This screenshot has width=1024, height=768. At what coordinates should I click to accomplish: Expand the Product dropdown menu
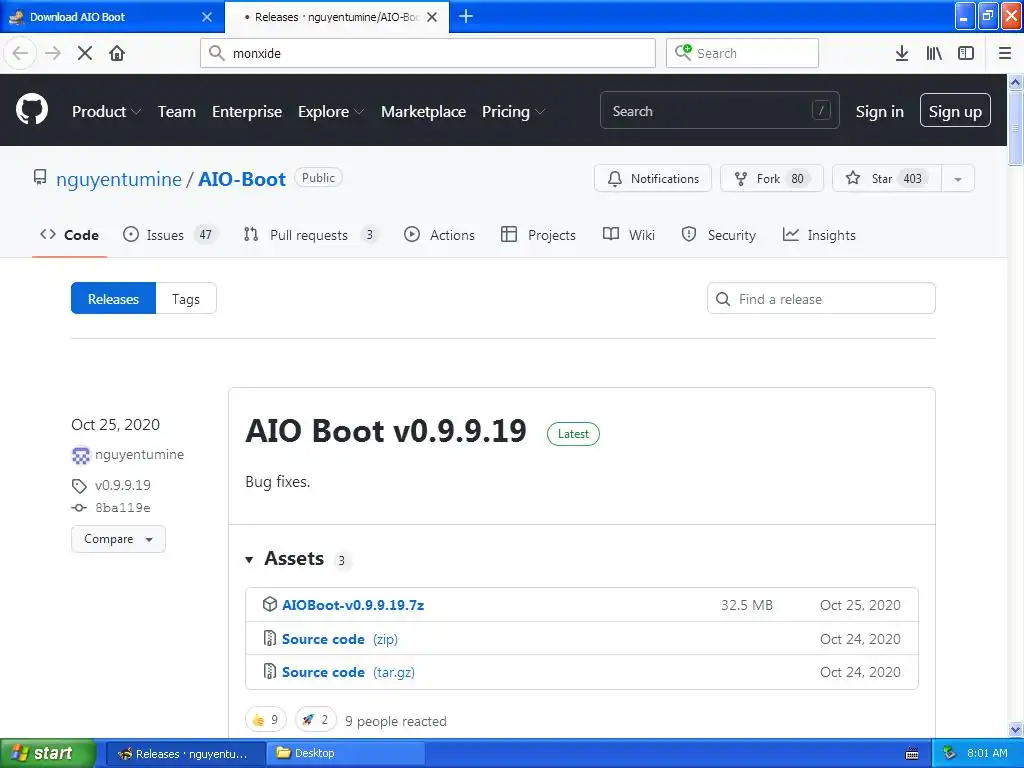106,112
